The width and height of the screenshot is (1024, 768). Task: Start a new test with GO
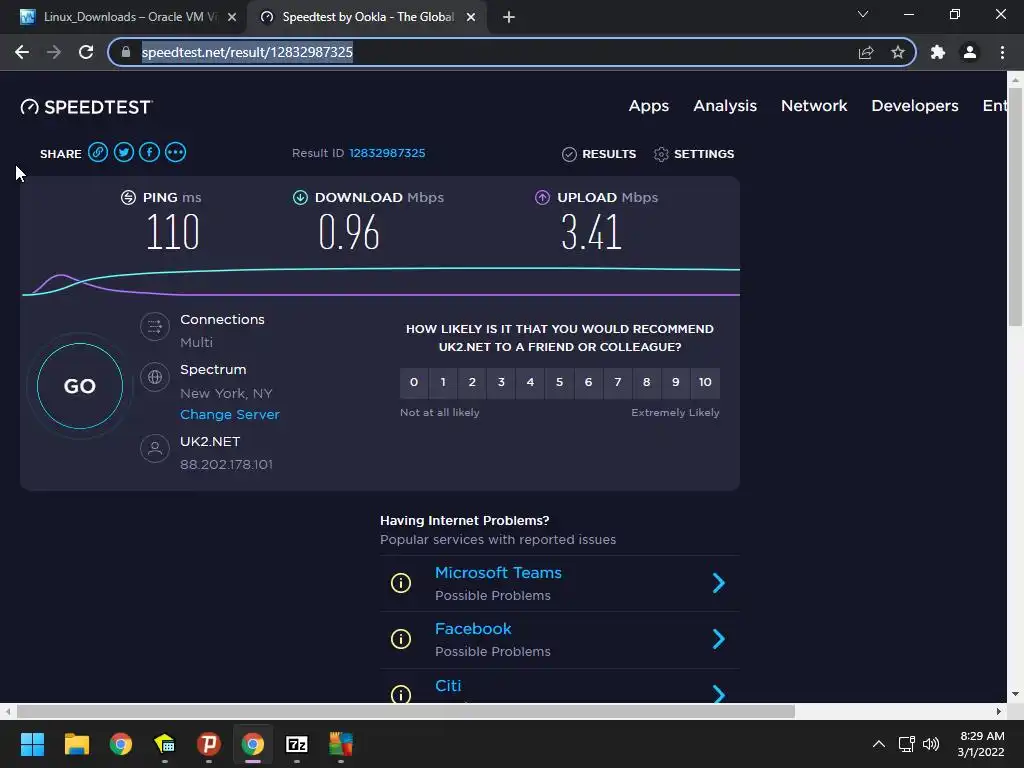pos(80,386)
